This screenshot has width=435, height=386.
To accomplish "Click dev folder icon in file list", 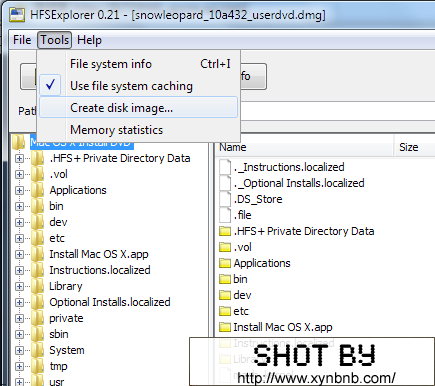I will pyautogui.click(x=225, y=295).
